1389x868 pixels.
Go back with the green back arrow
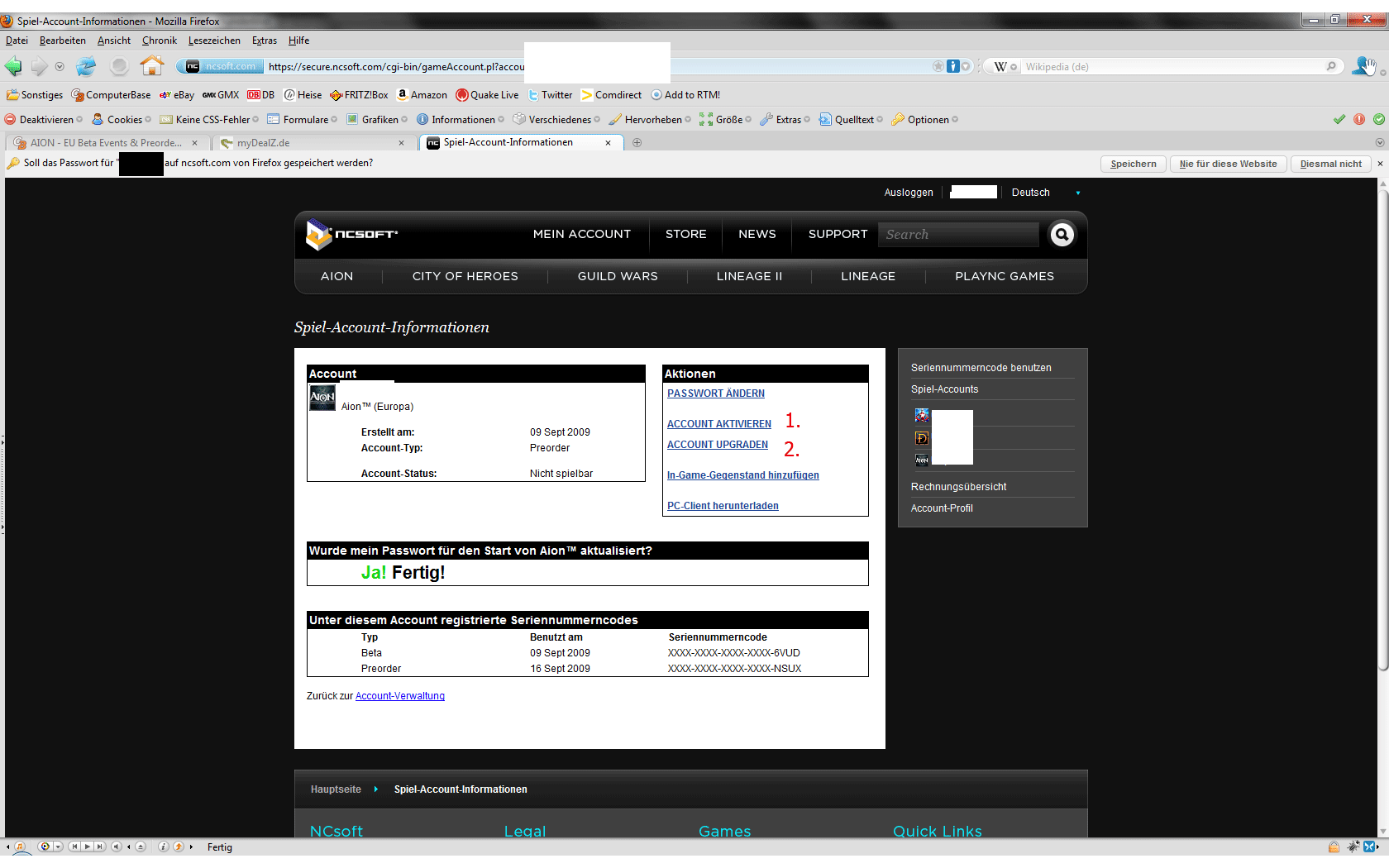point(13,66)
